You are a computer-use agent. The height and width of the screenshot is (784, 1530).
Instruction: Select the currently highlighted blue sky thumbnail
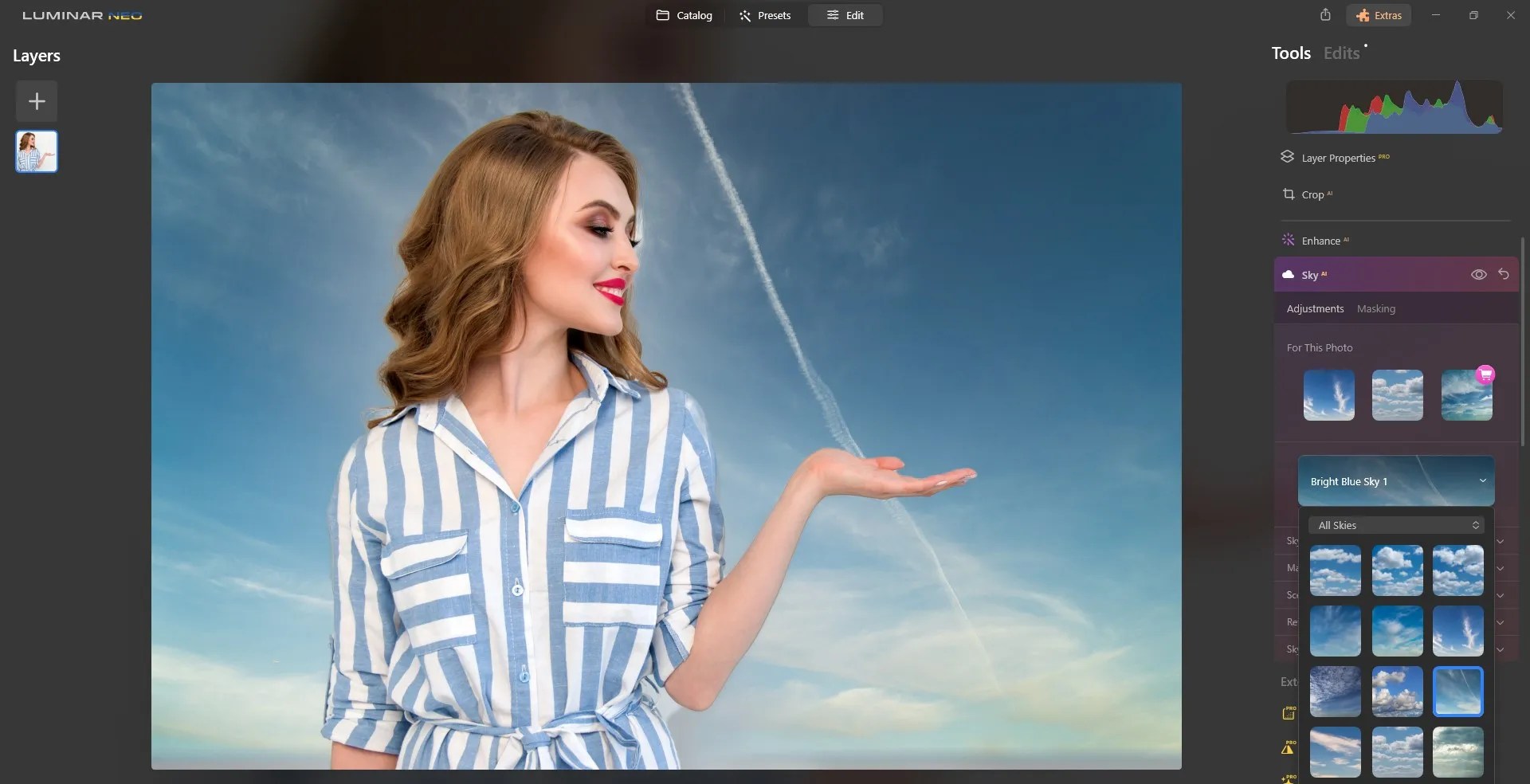click(1457, 692)
